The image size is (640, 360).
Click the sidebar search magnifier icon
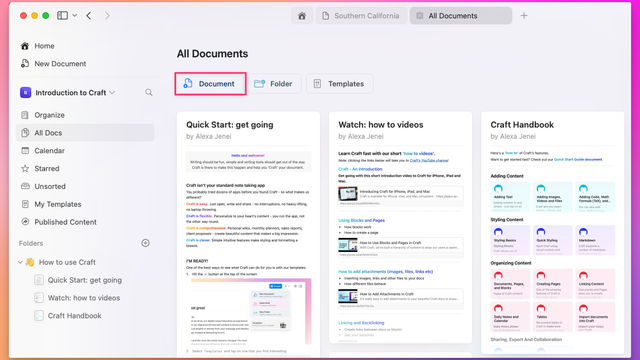(x=149, y=93)
